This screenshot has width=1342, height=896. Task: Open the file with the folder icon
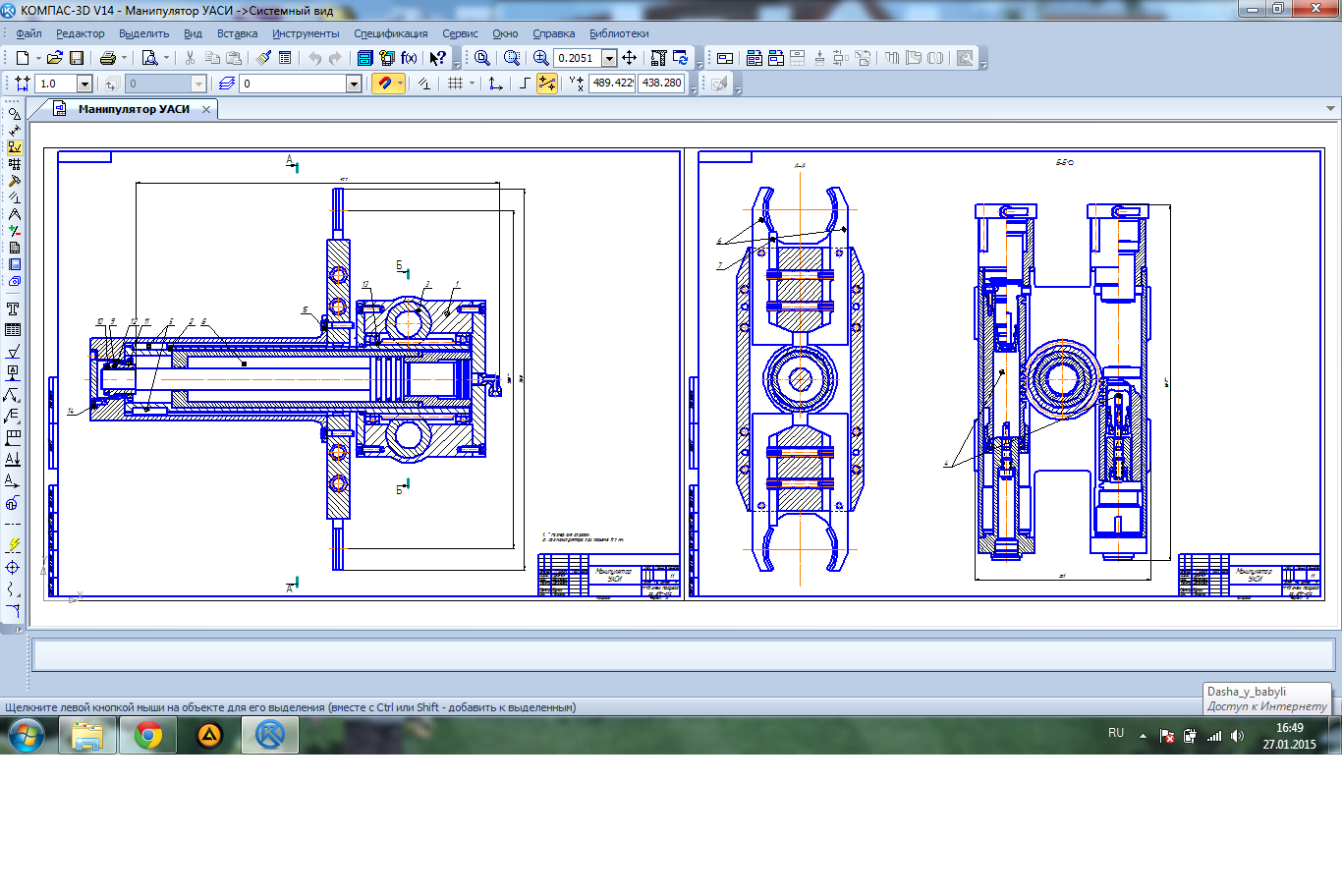pos(54,58)
